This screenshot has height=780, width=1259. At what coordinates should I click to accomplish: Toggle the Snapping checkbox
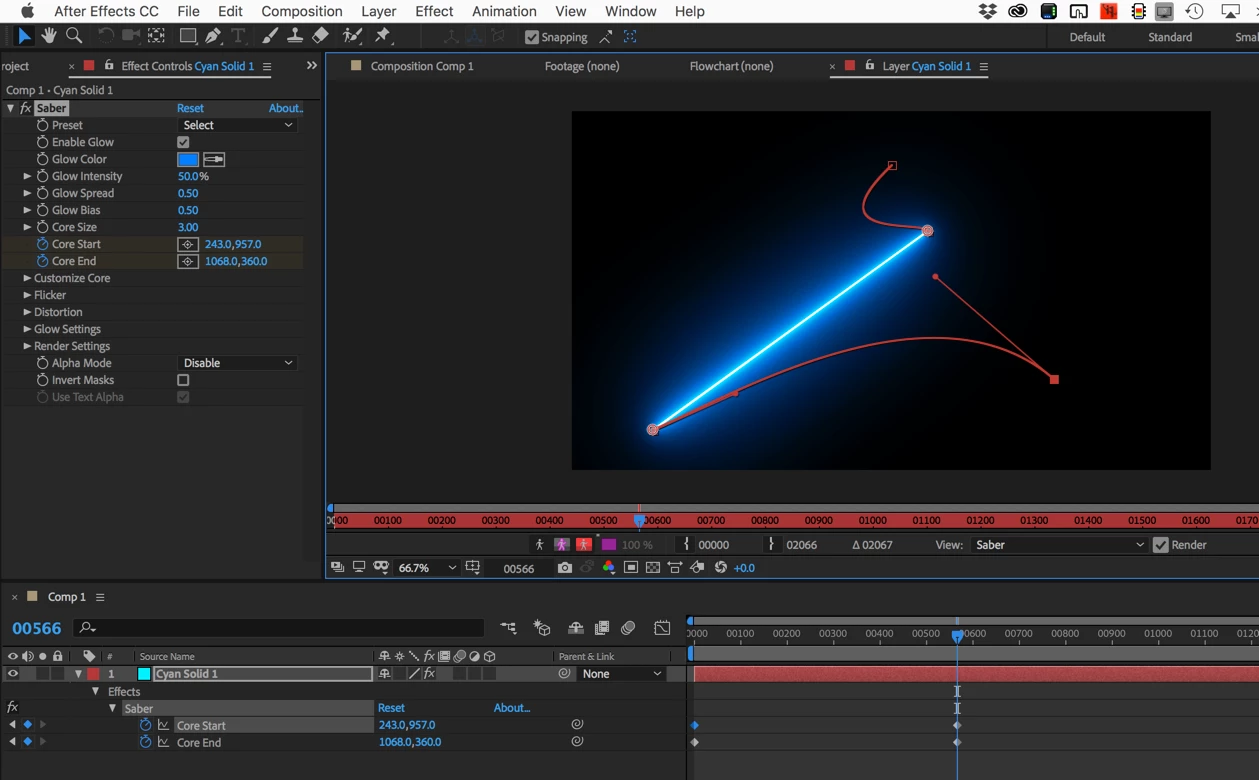532,37
